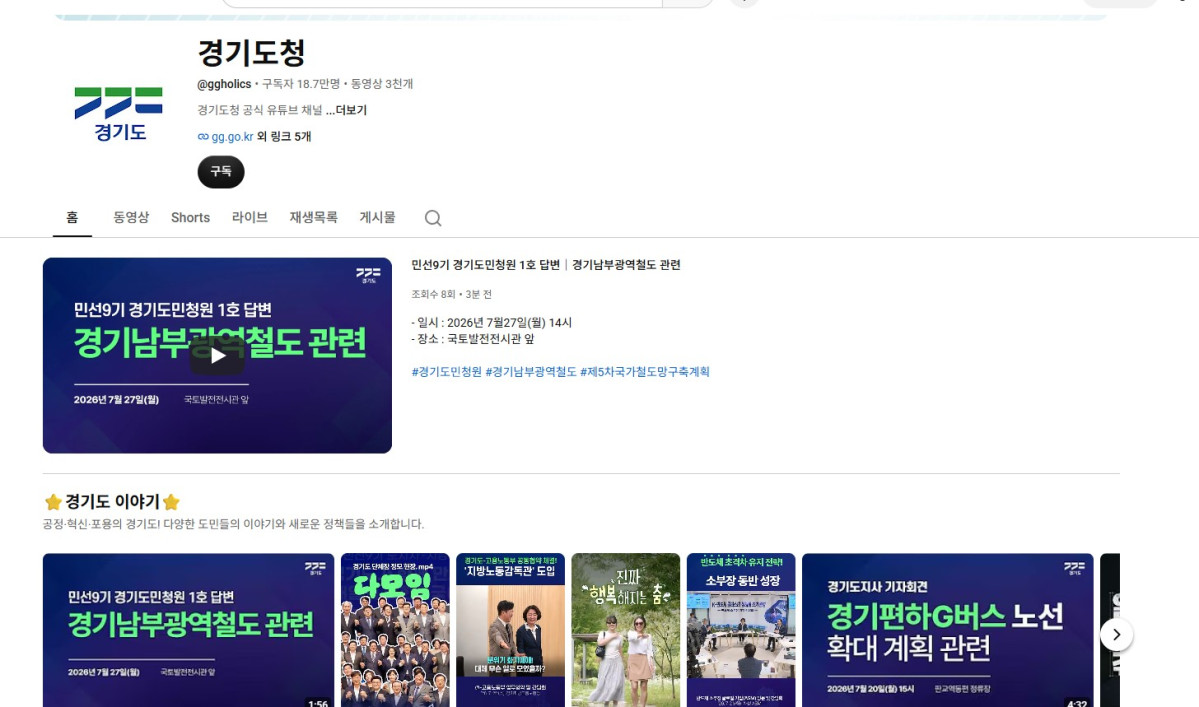The image size is (1199, 707).
Task: Click the #제5차국가철도망구축계획 hashtag
Action: (x=645, y=371)
